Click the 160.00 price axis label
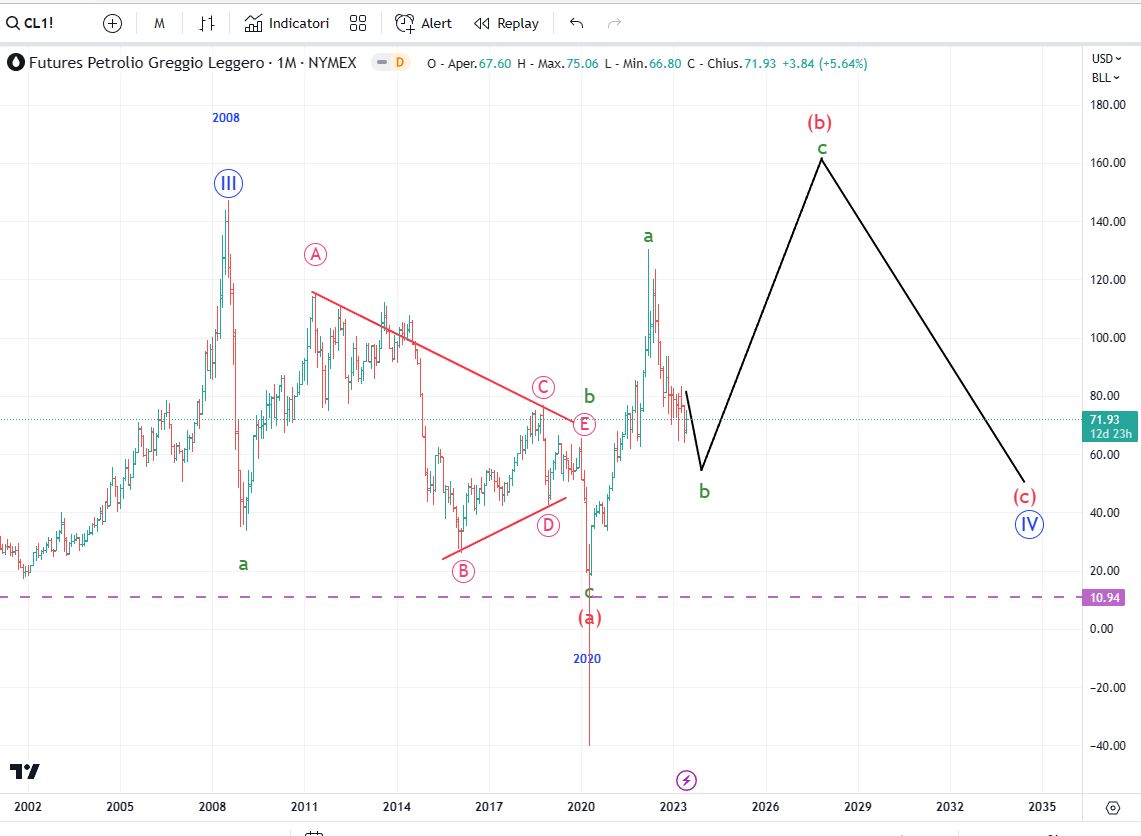This screenshot has width=1141, height=836. [x=1108, y=163]
